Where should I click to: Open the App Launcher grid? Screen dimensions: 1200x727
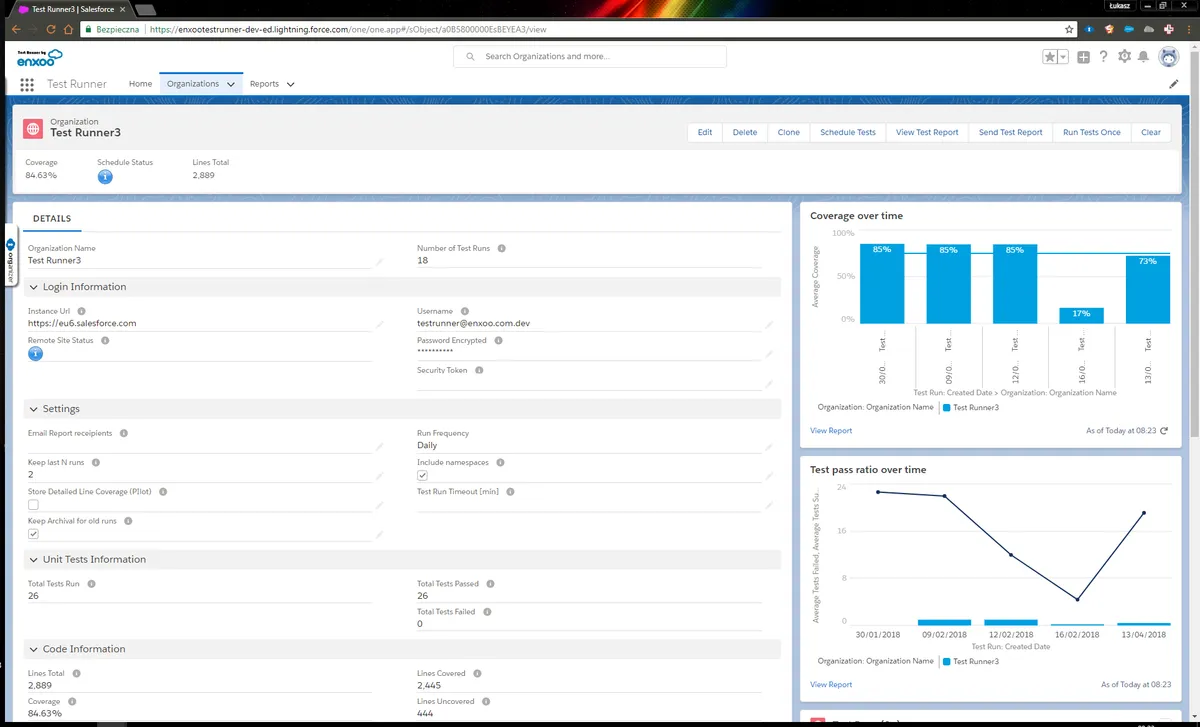[x=27, y=84]
